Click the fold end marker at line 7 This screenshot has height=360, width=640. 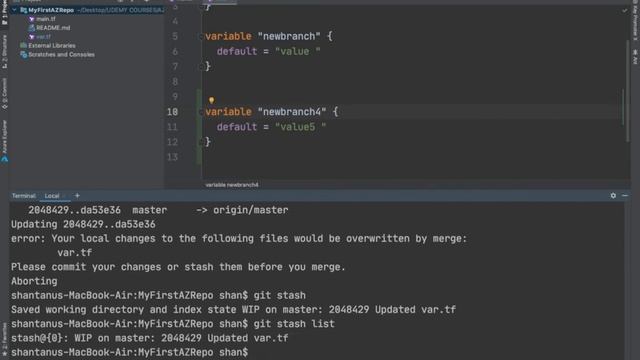point(201,67)
